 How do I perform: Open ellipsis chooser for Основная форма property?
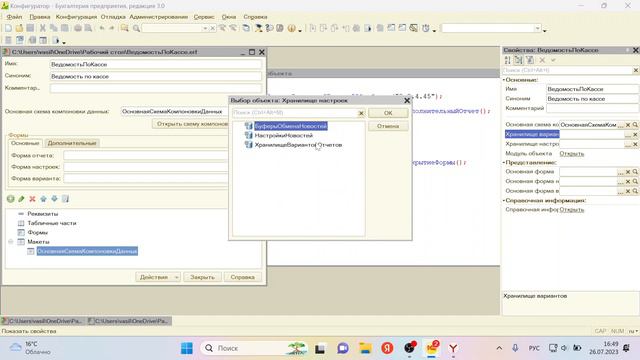click(x=621, y=172)
